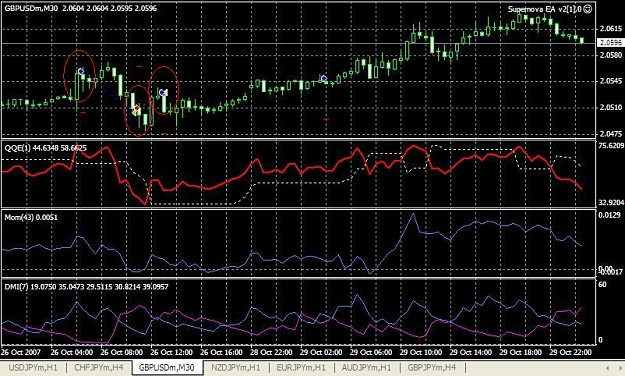The width and height of the screenshot is (625, 376).
Task: Click the 26 Oct 08:00 time label
Action: click(122, 352)
